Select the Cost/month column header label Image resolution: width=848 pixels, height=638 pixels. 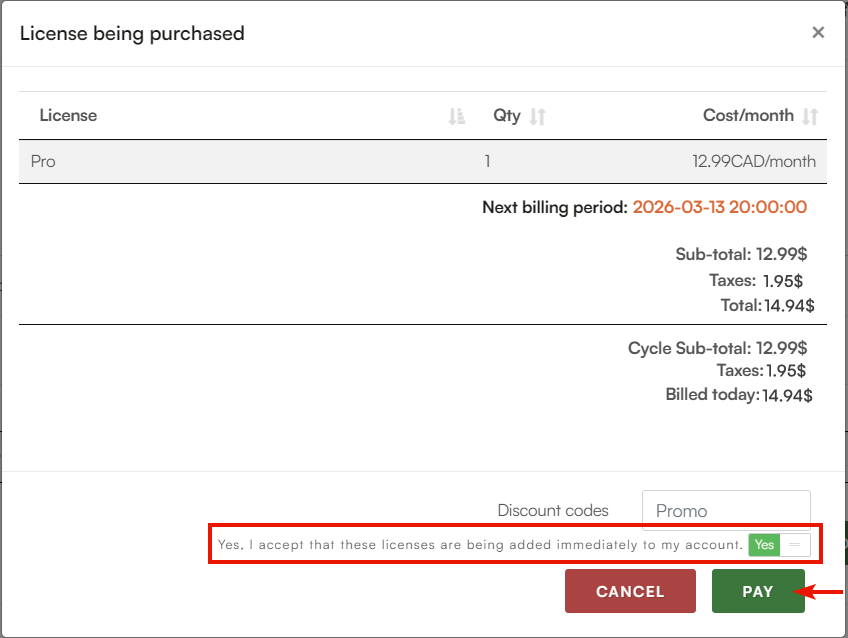748,115
